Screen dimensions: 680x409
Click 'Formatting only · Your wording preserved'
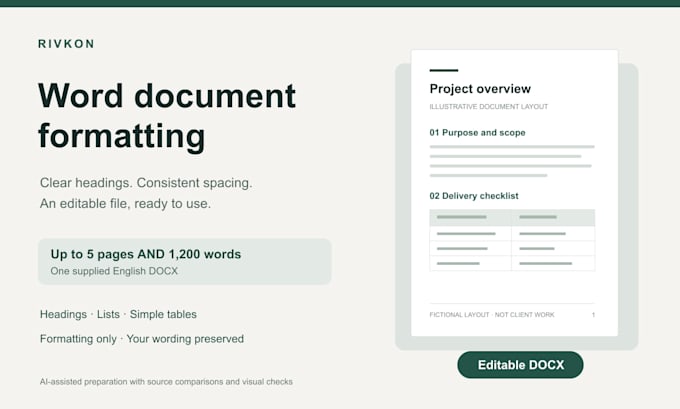(x=142, y=339)
